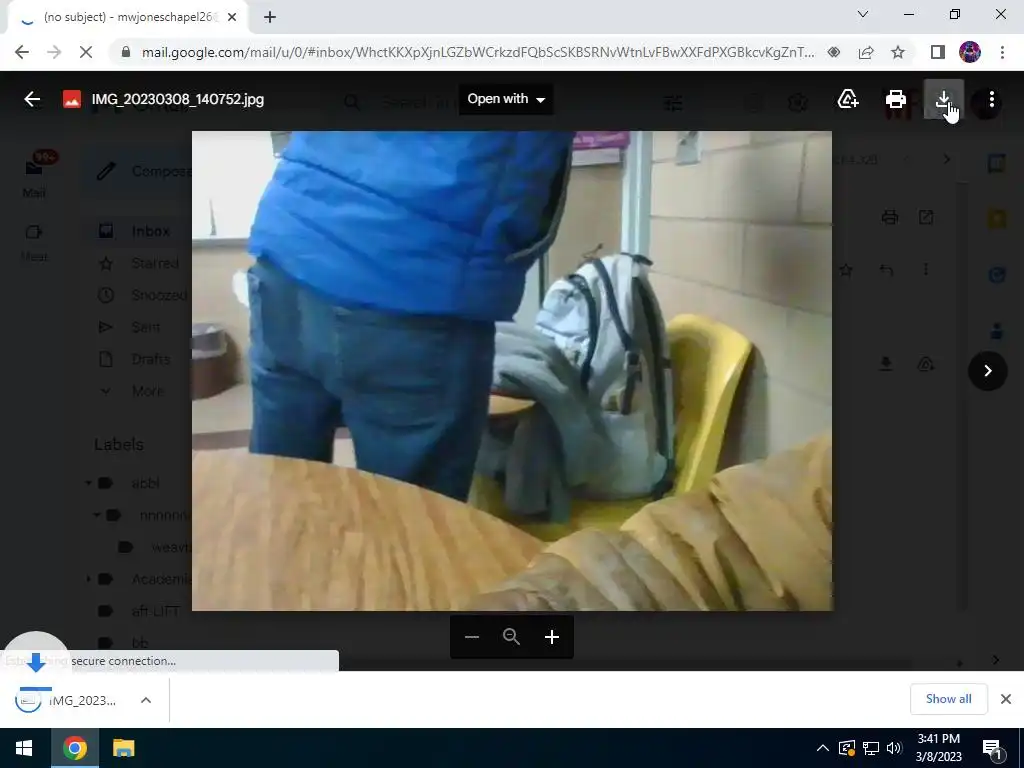Open the Chrome profile avatar

tap(970, 52)
